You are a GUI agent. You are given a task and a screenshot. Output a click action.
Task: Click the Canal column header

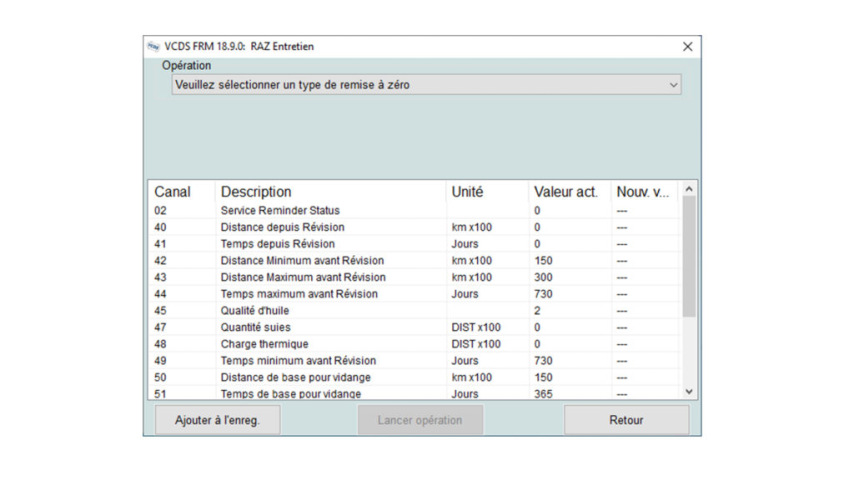click(x=181, y=192)
